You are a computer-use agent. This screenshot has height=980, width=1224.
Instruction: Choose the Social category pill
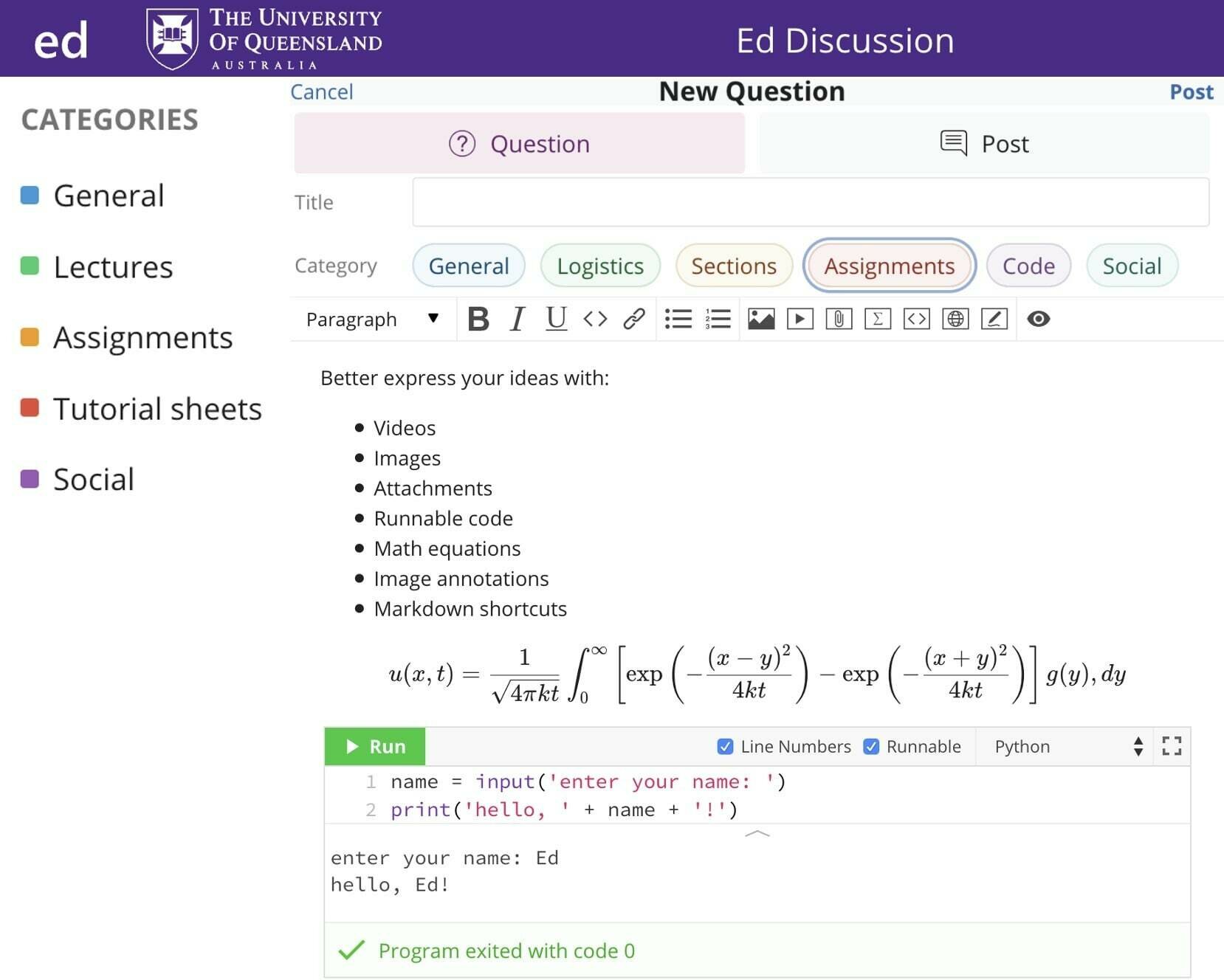[1132, 266]
